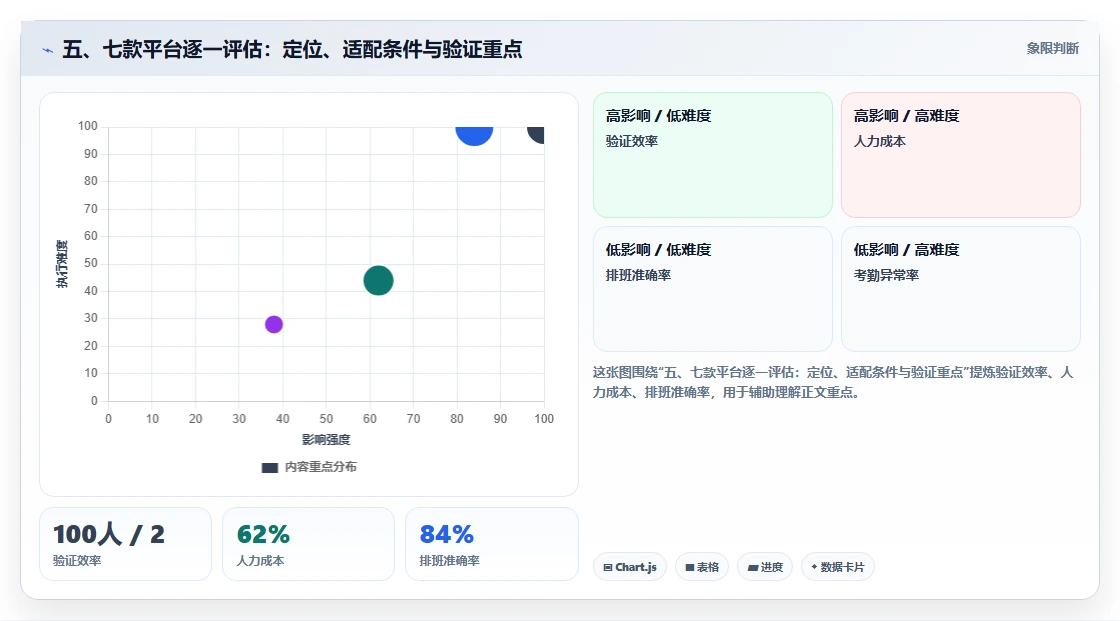The width and height of the screenshot is (1120, 621).
Task: Select the dark navy bubble at the chart's top-right corner
Action: pyautogui.click(x=536, y=134)
